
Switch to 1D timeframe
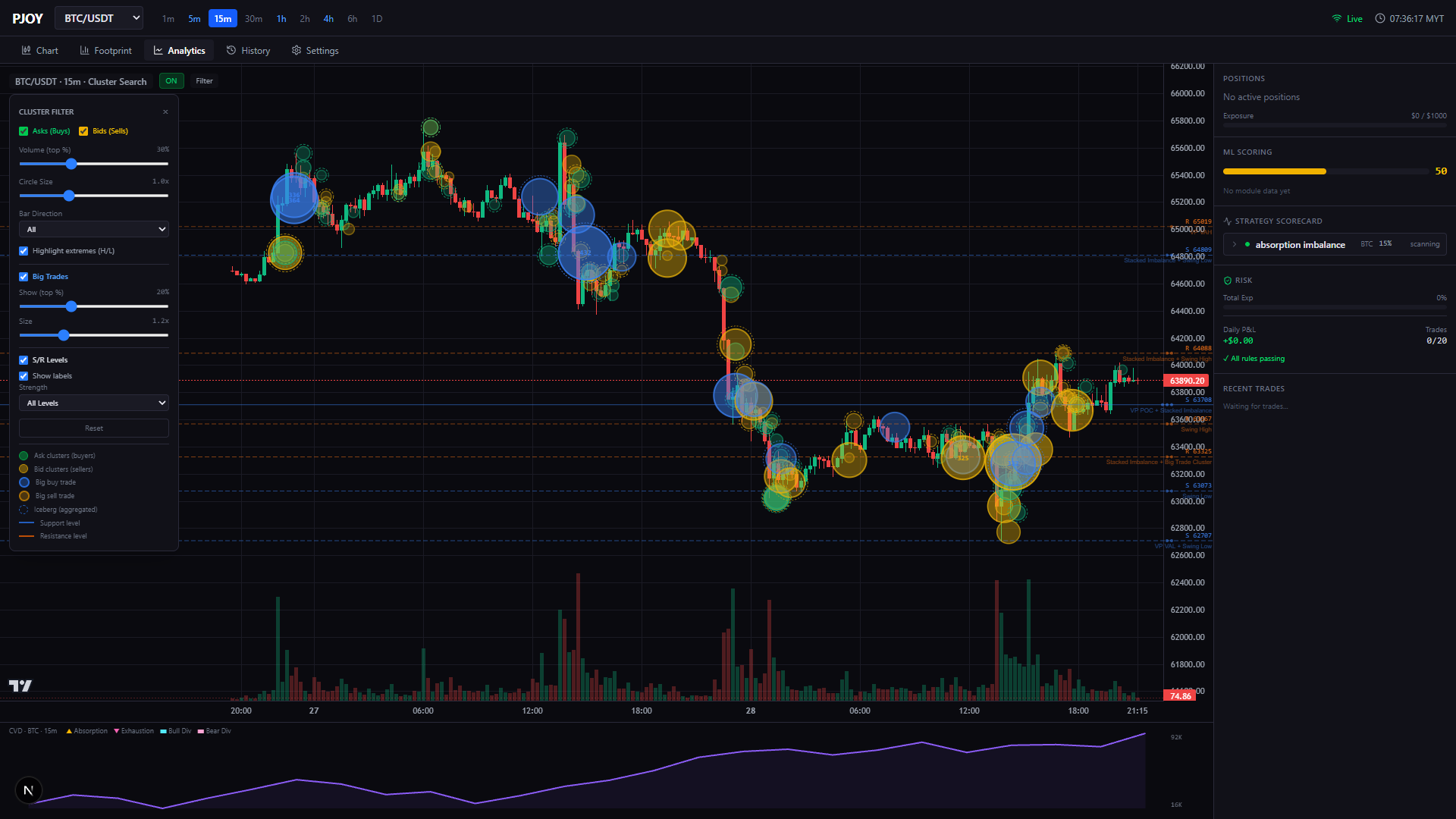(377, 18)
